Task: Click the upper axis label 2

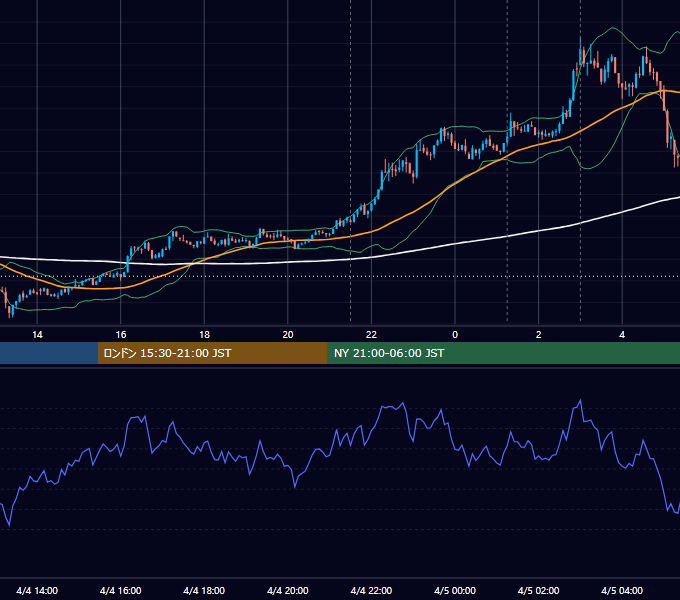Action: (x=538, y=335)
